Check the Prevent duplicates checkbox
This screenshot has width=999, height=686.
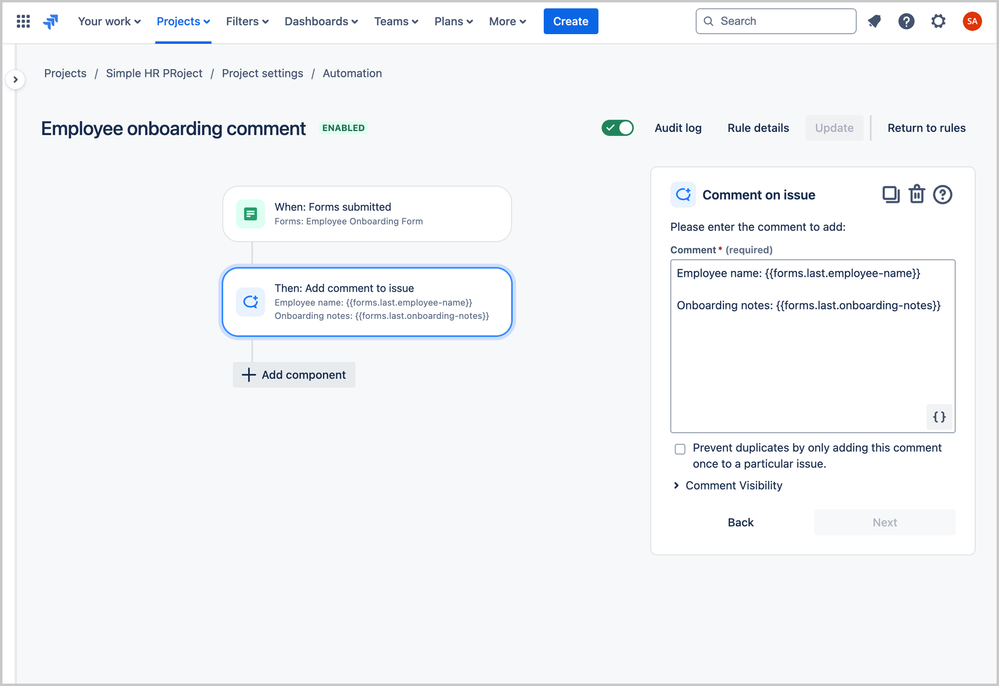pos(680,449)
